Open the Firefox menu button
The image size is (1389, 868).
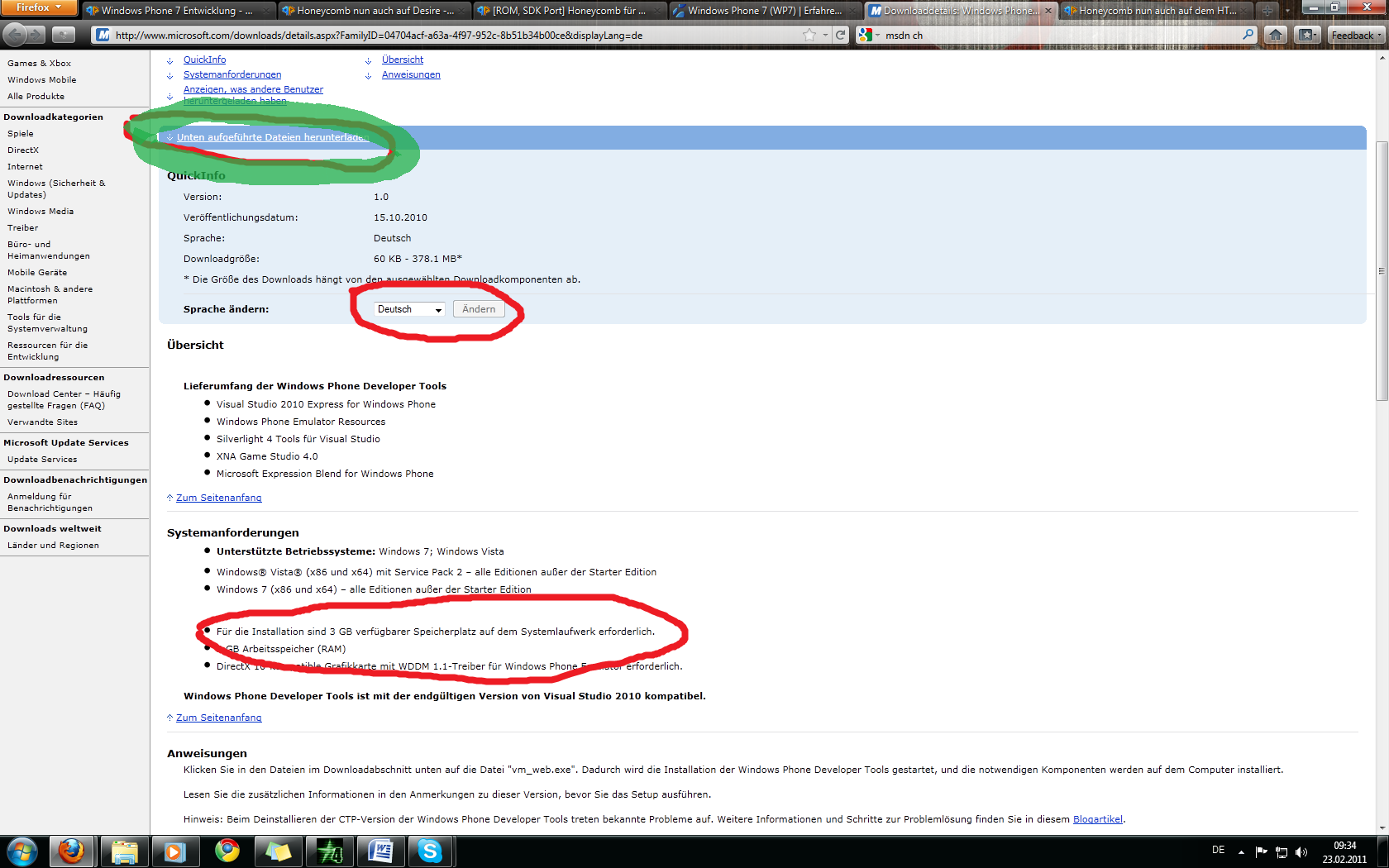click(39, 7)
